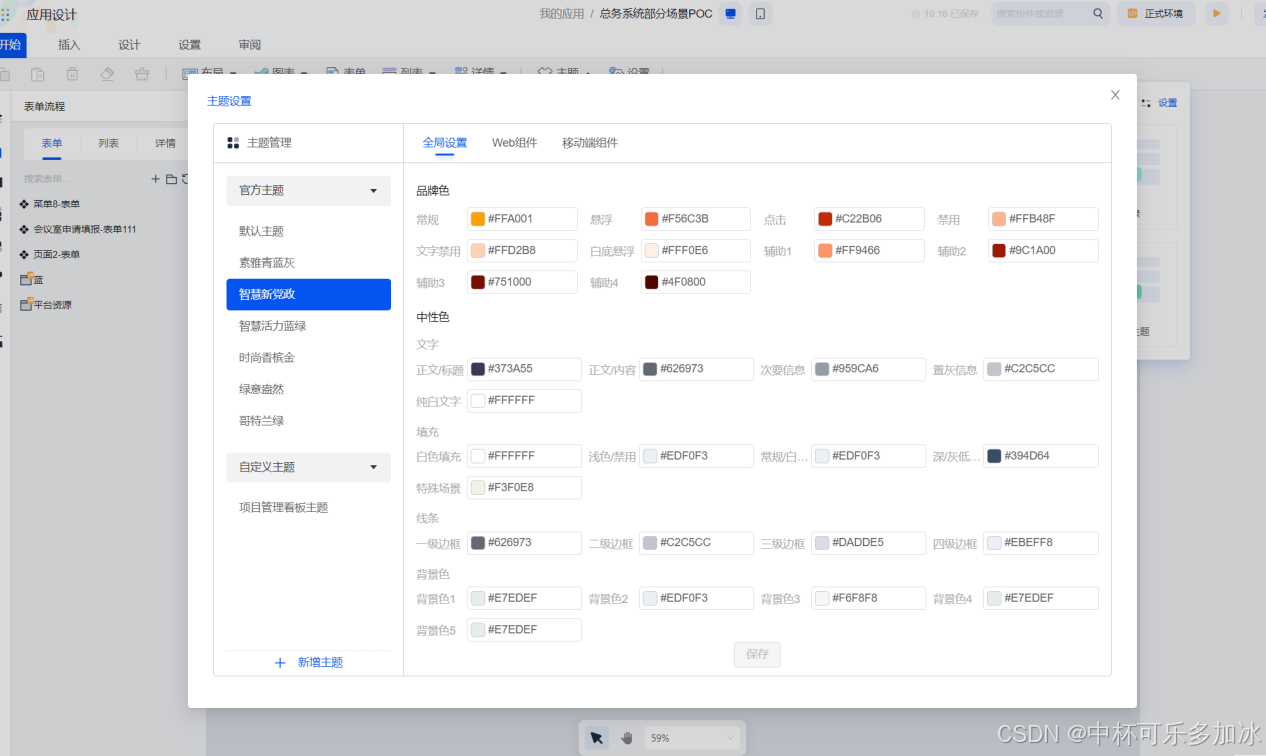Switch to tablet preview device icon
The width and height of the screenshot is (1266, 756).
pyautogui.click(x=760, y=14)
